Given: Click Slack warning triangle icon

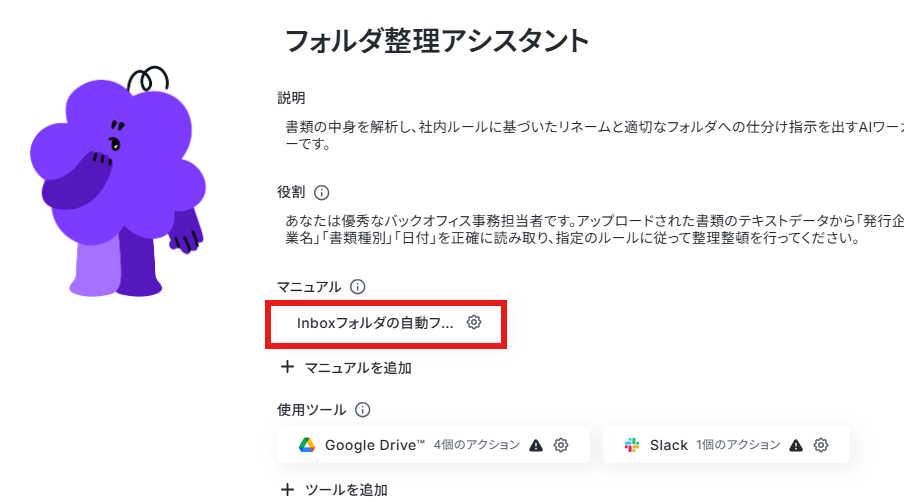Looking at the screenshot, I should pyautogui.click(x=796, y=446).
